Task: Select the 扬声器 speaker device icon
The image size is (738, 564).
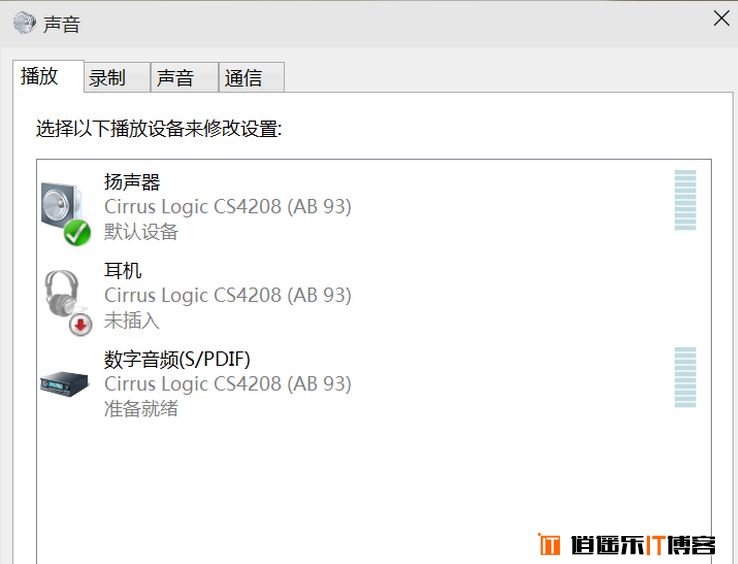Action: 65,213
